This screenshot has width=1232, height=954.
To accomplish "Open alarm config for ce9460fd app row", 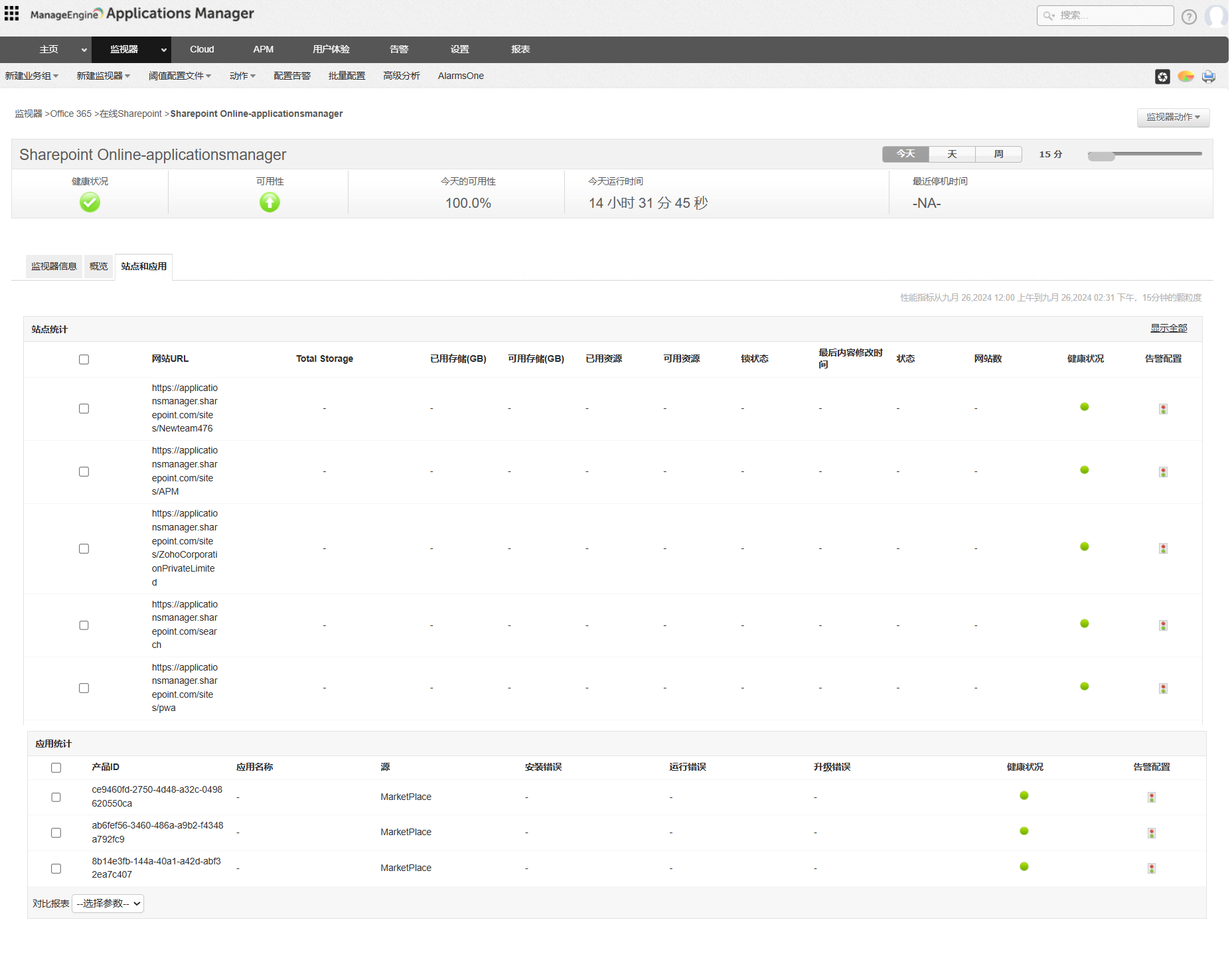I will click(x=1151, y=797).
